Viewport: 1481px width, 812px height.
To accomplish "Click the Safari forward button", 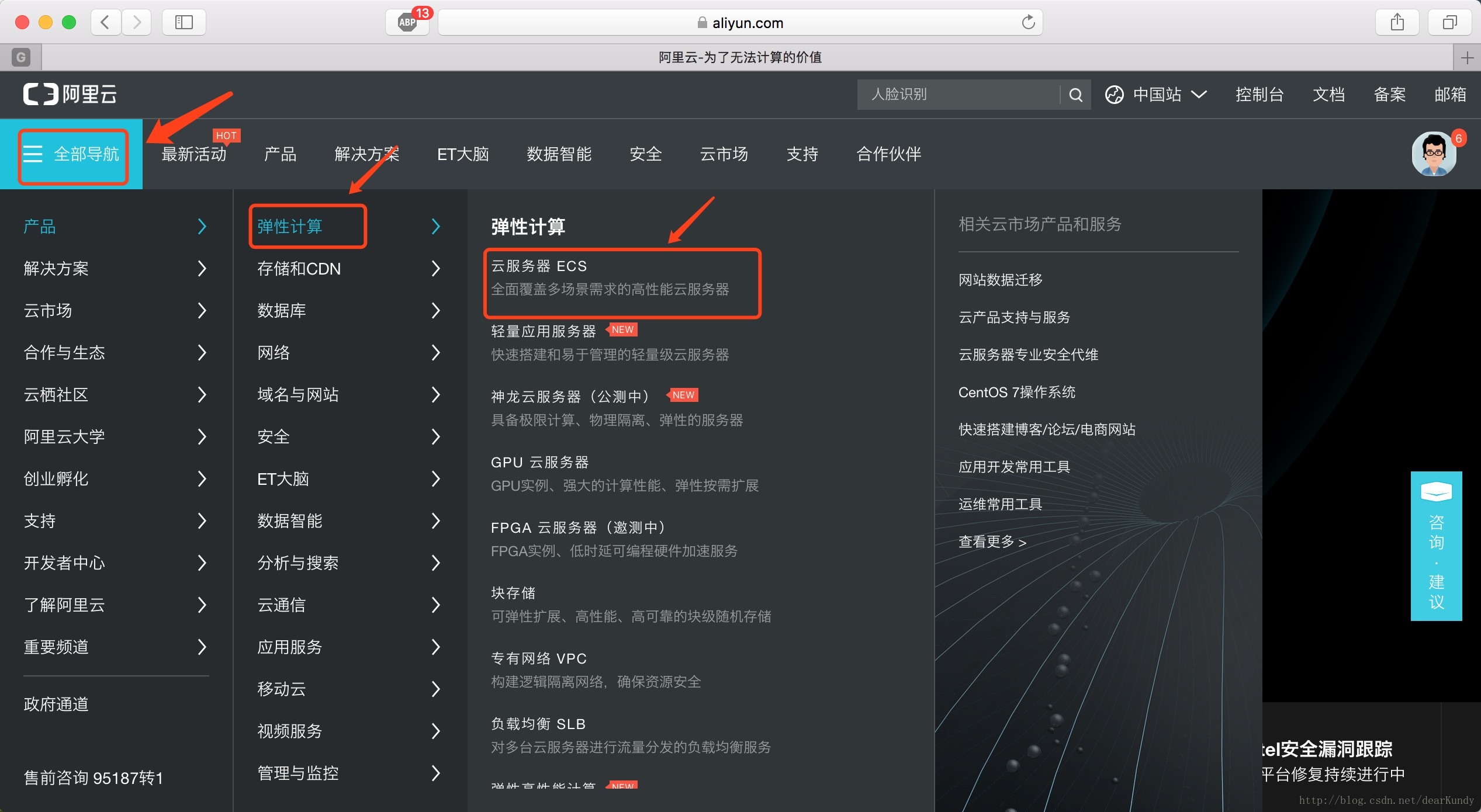I will point(137,22).
